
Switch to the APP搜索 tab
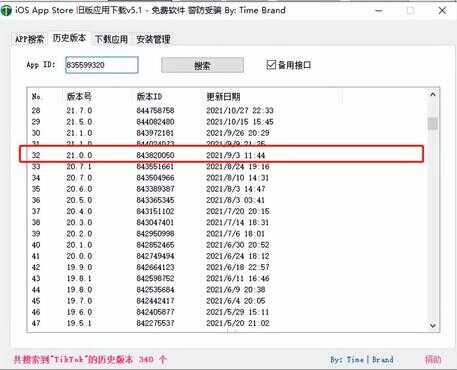click(x=30, y=39)
